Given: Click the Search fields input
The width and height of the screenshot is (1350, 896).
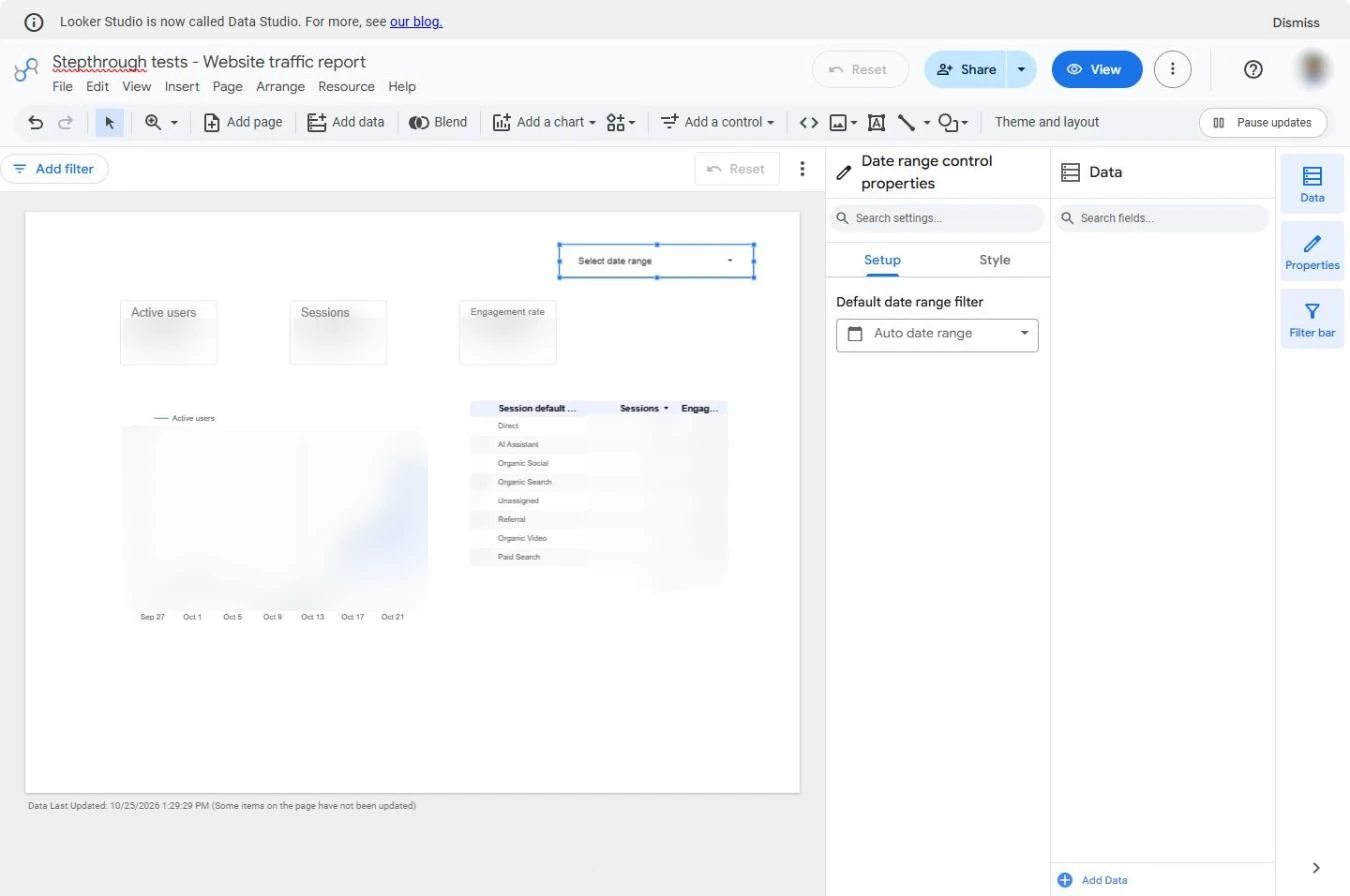Looking at the screenshot, I should [x=1162, y=218].
